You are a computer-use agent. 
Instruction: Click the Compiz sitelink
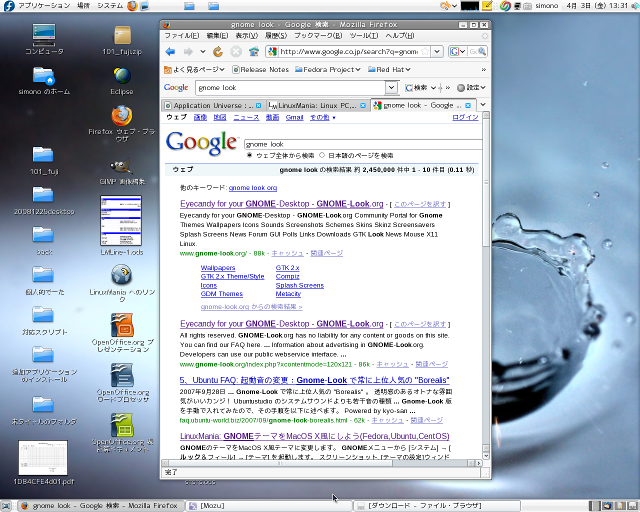click(x=287, y=276)
